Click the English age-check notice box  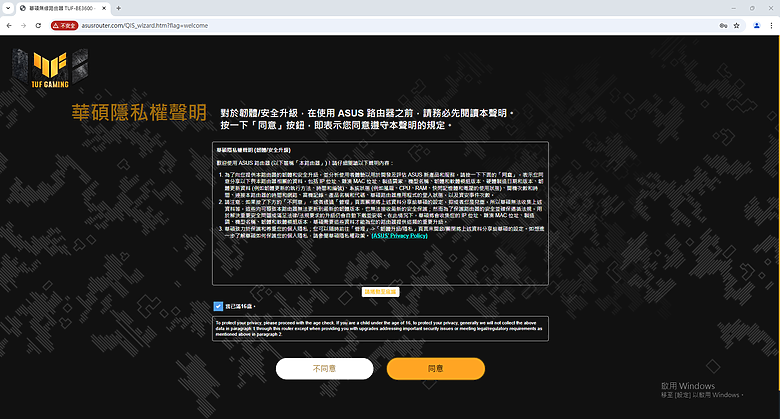(381, 329)
